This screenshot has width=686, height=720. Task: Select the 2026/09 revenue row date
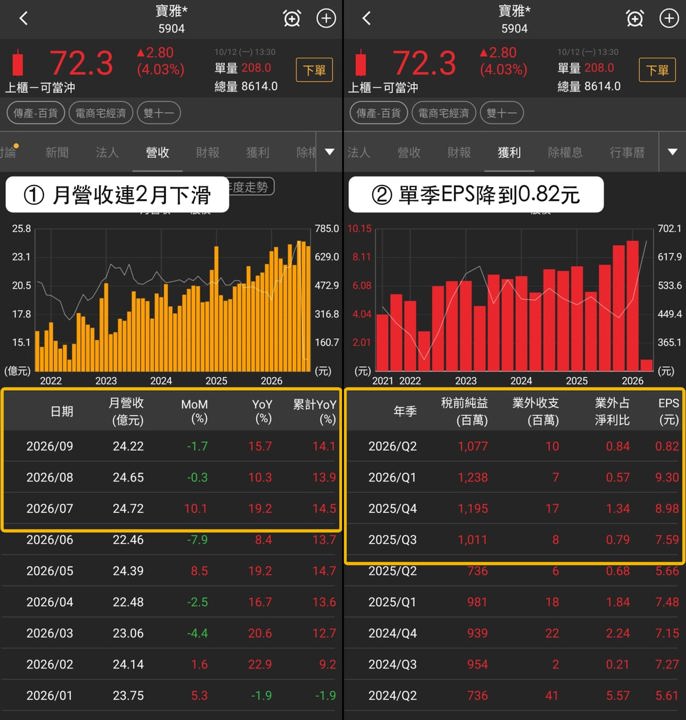50,446
